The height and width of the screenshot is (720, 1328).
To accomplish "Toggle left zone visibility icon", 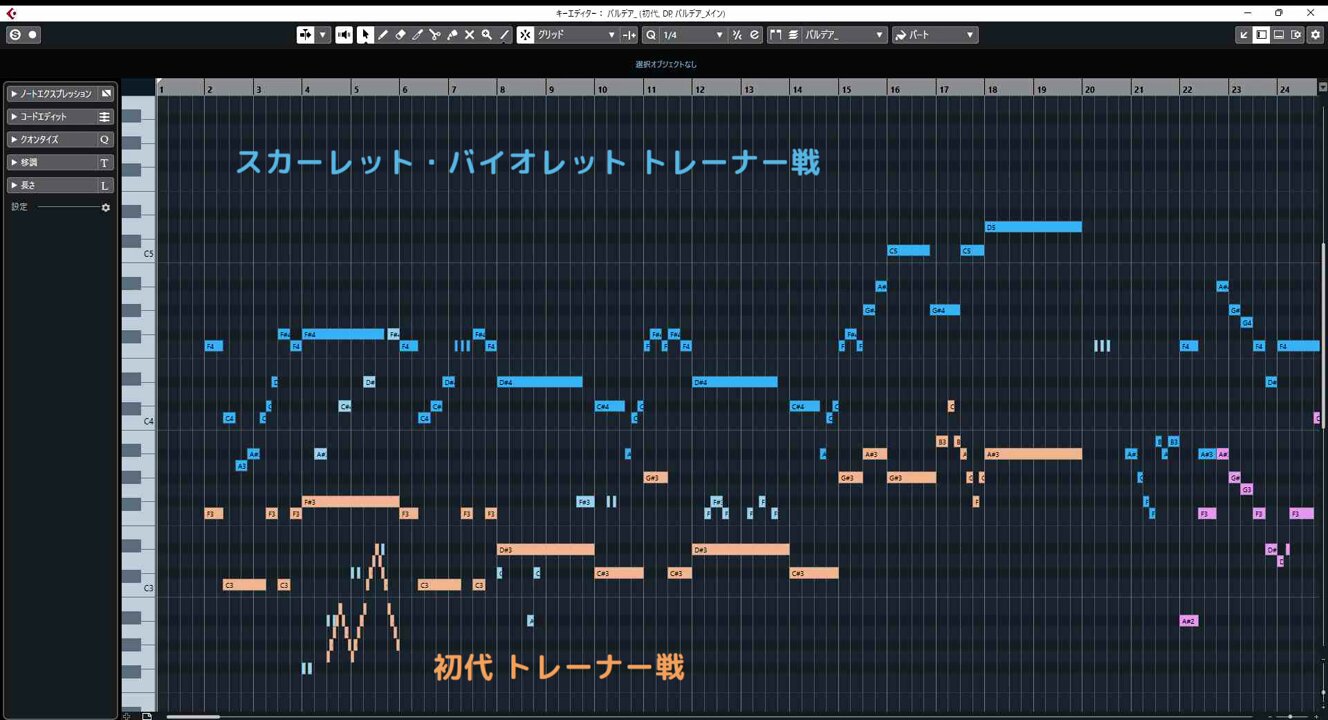I will (1261, 35).
